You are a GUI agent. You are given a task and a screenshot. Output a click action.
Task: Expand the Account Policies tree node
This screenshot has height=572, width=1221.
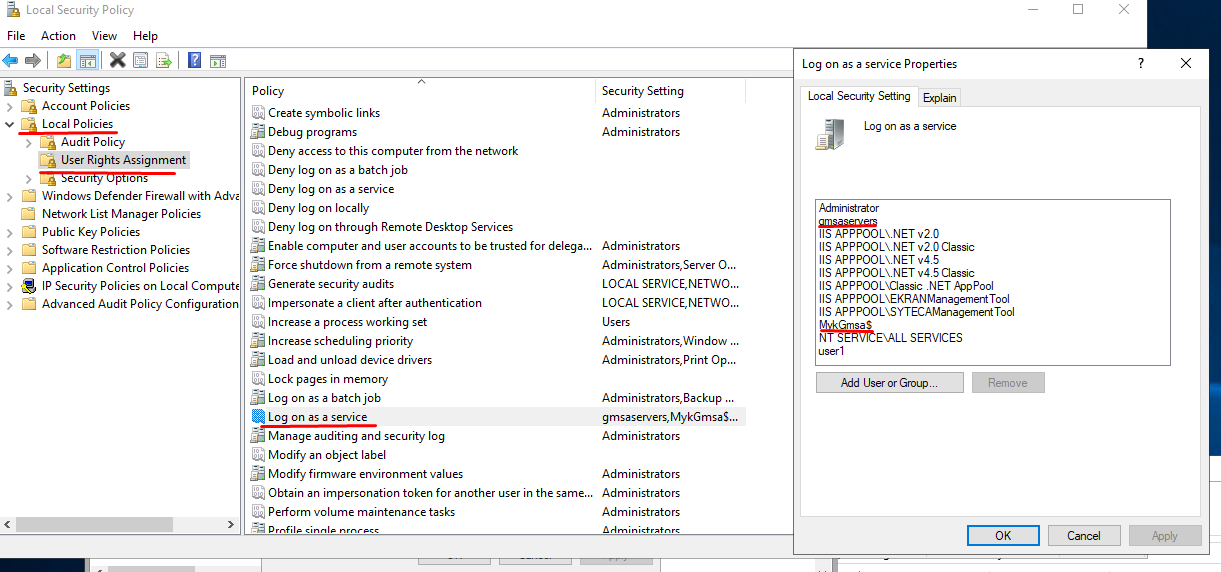click(x=10, y=106)
